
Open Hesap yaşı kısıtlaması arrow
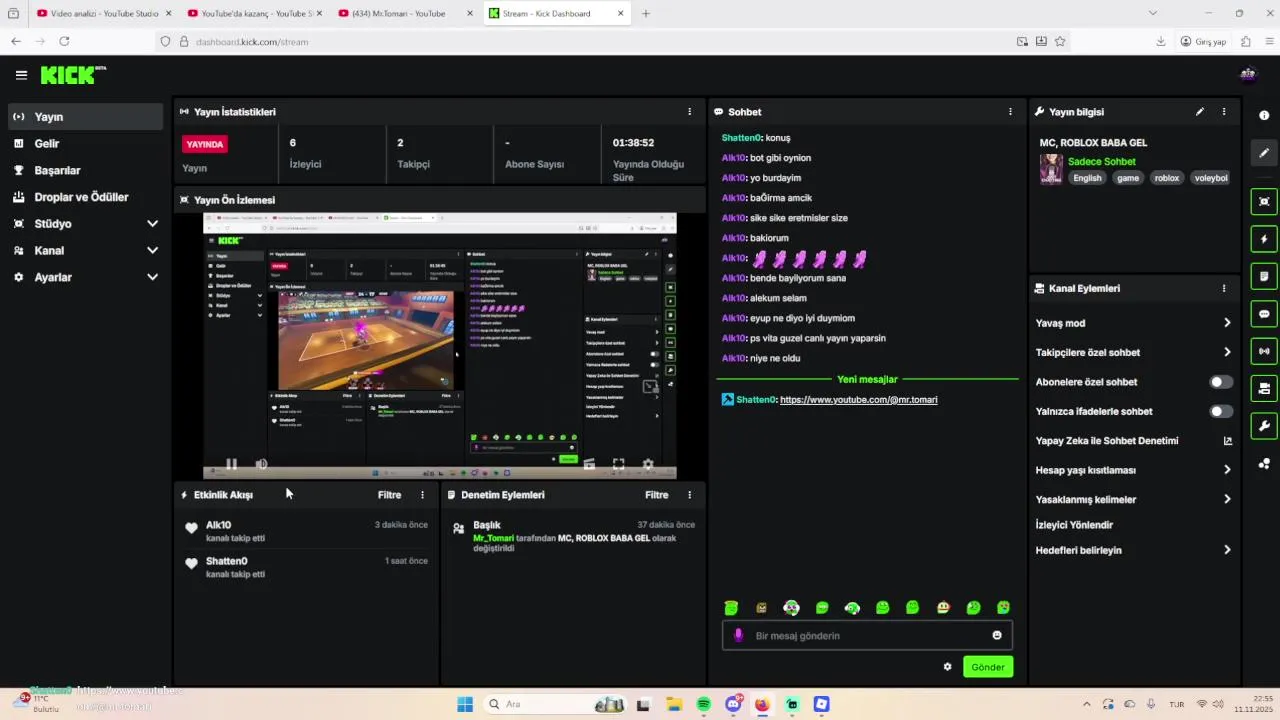point(1227,470)
